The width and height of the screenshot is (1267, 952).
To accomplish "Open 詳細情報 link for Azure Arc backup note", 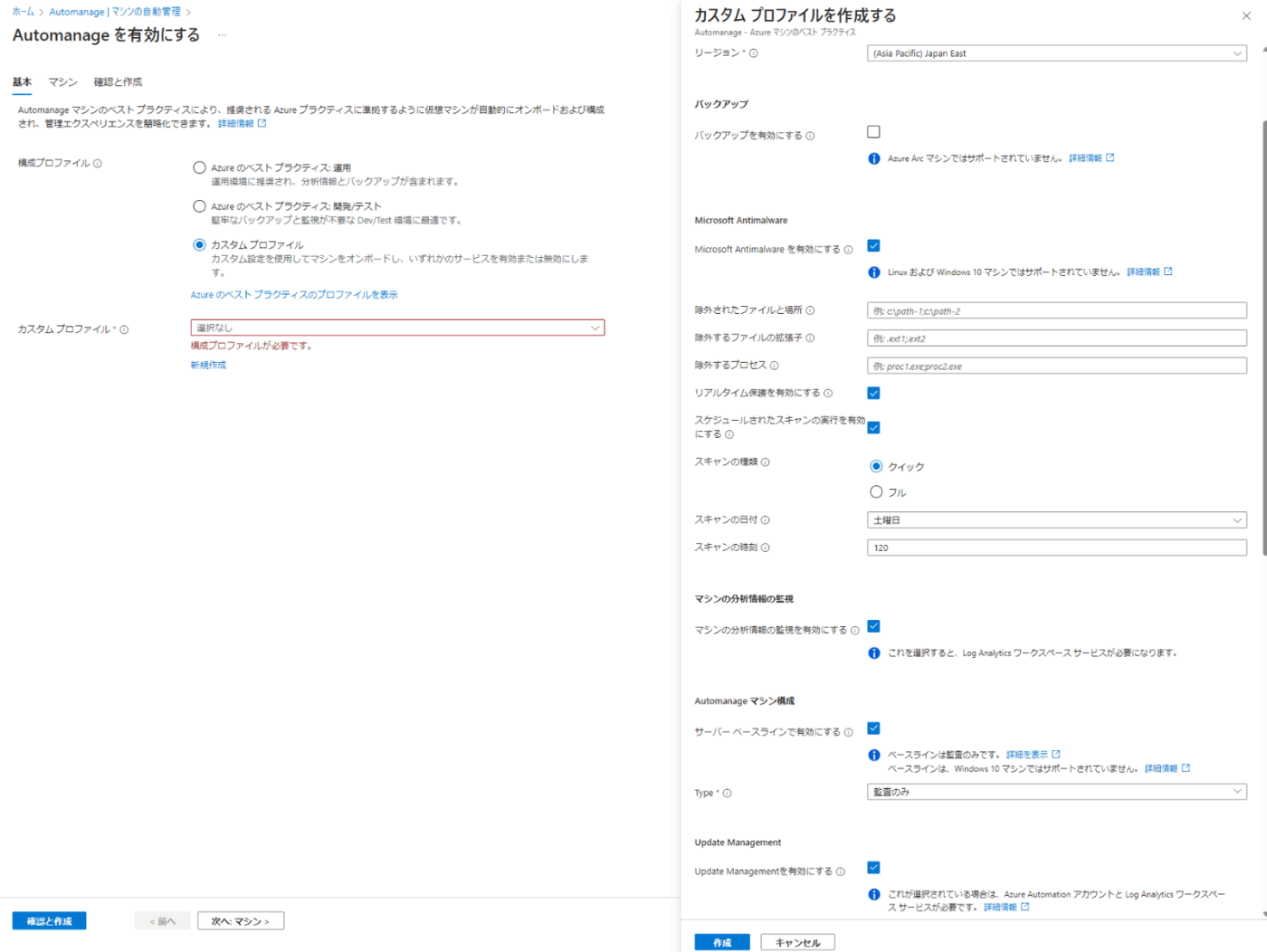I will tap(1091, 158).
